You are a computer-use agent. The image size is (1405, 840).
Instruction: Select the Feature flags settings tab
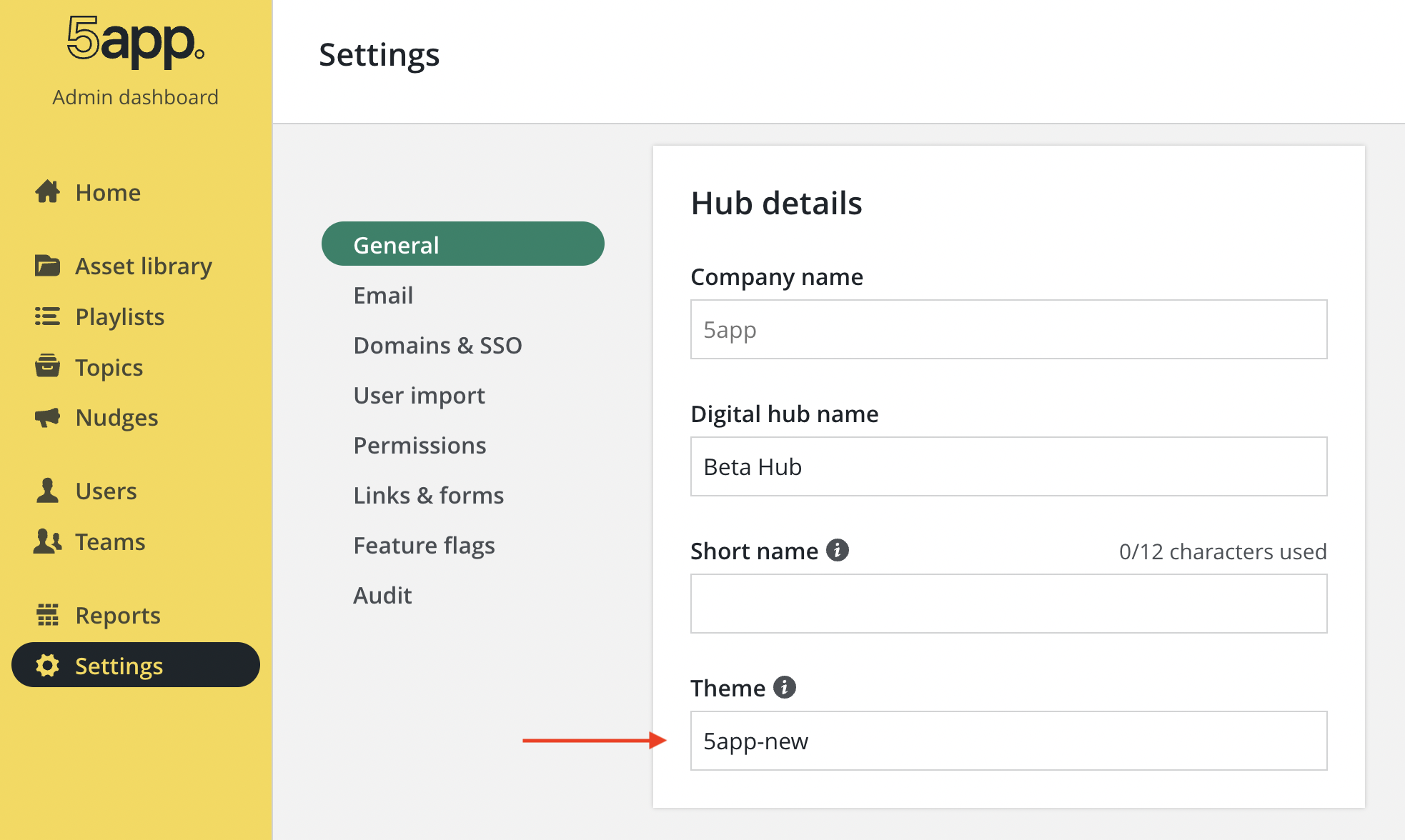[x=425, y=544]
